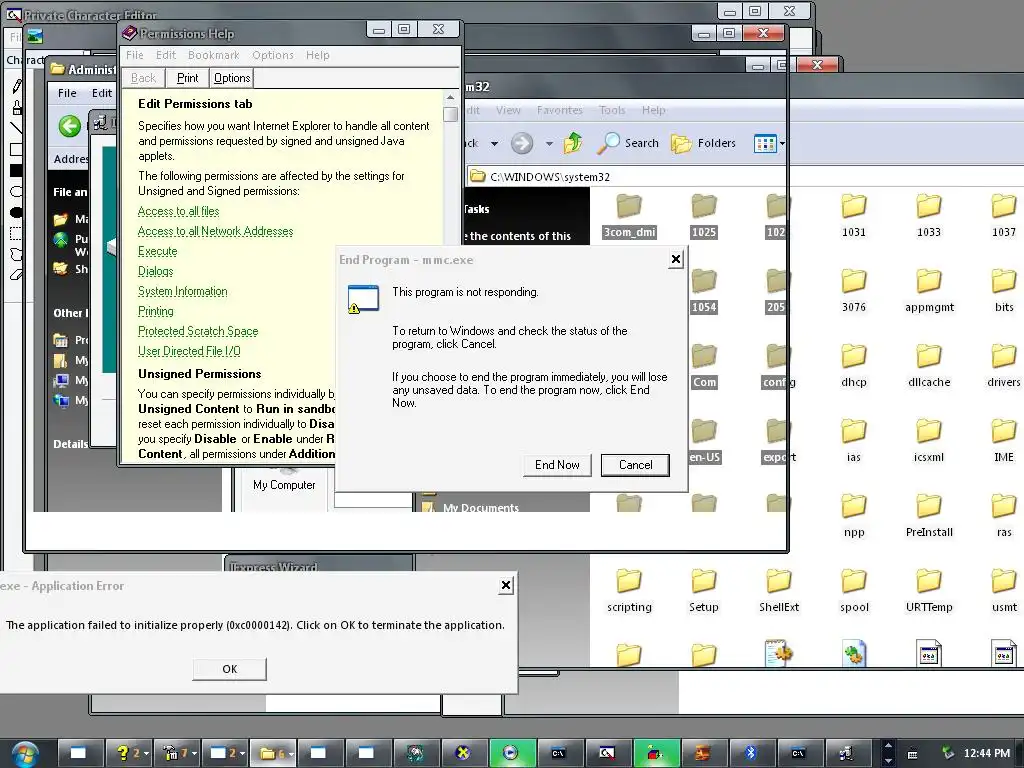The image size is (1024, 768).
Task: Click the Up folder icon in system32 window
Action: click(x=573, y=143)
